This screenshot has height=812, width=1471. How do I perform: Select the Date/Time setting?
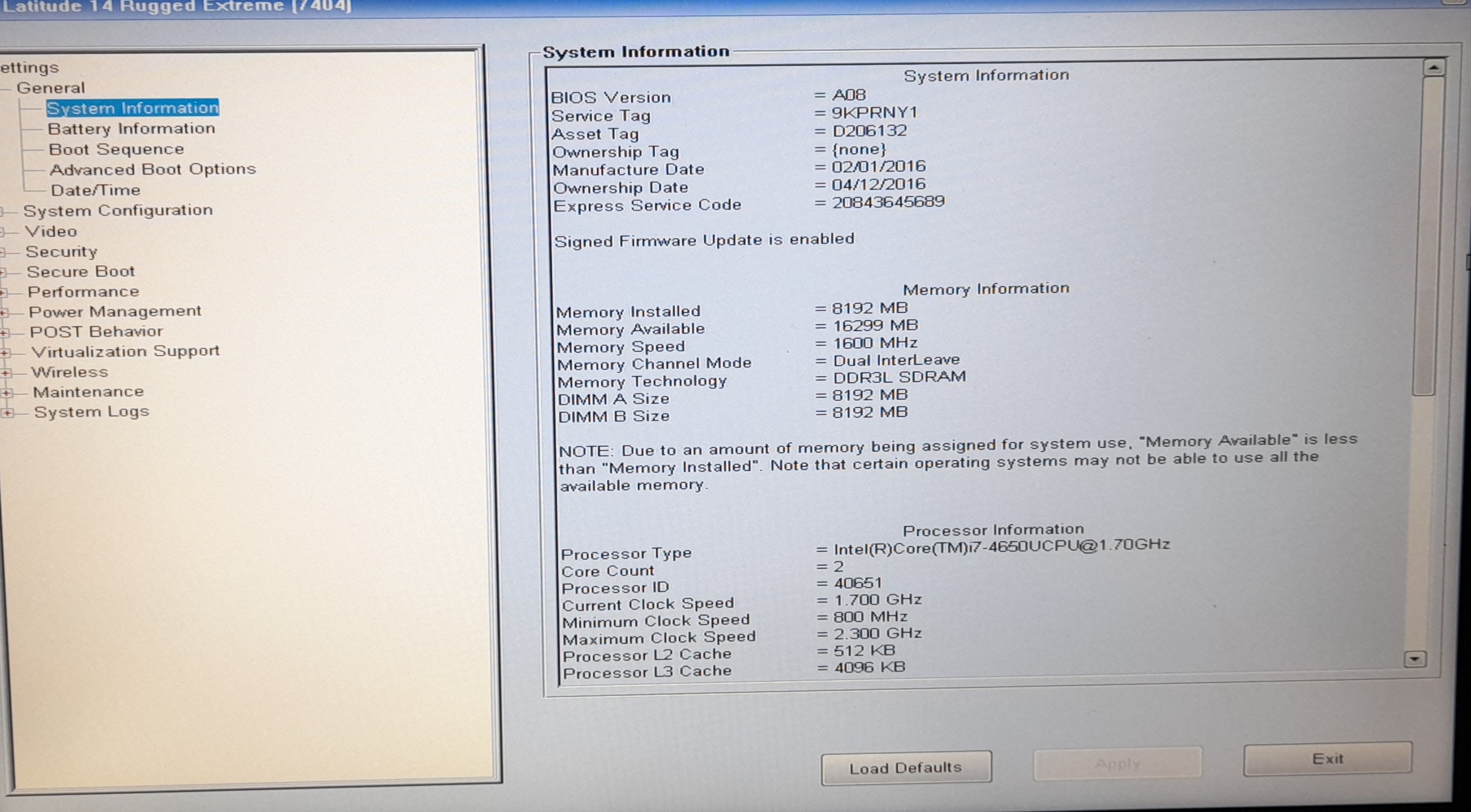tap(95, 190)
